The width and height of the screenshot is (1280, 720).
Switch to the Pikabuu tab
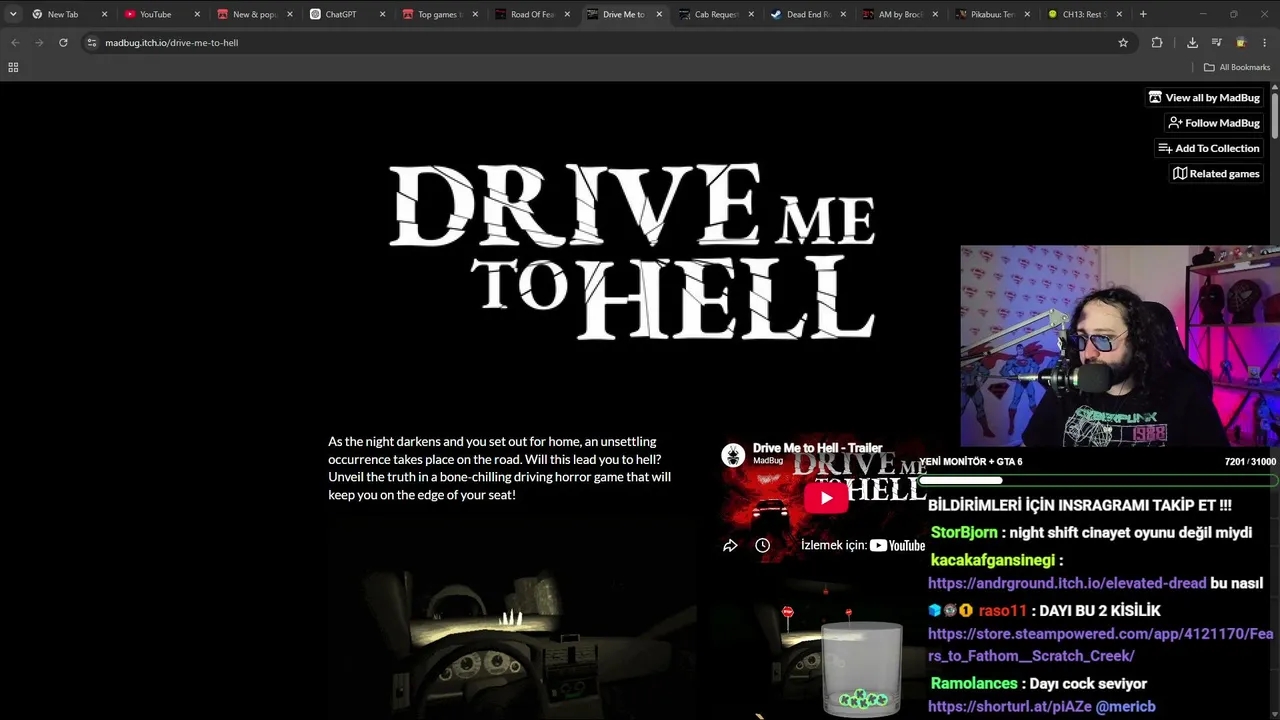pyautogui.click(x=991, y=14)
